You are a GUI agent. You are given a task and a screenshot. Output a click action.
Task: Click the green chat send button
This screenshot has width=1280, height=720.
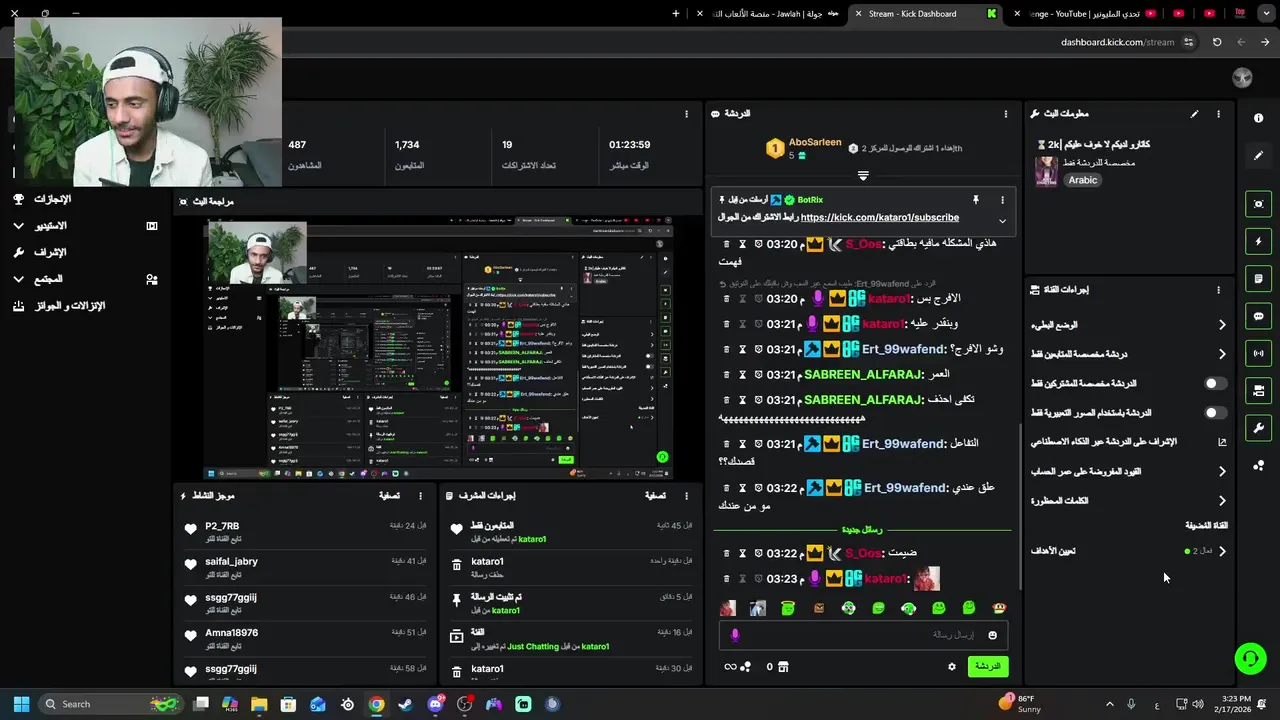tap(988, 667)
